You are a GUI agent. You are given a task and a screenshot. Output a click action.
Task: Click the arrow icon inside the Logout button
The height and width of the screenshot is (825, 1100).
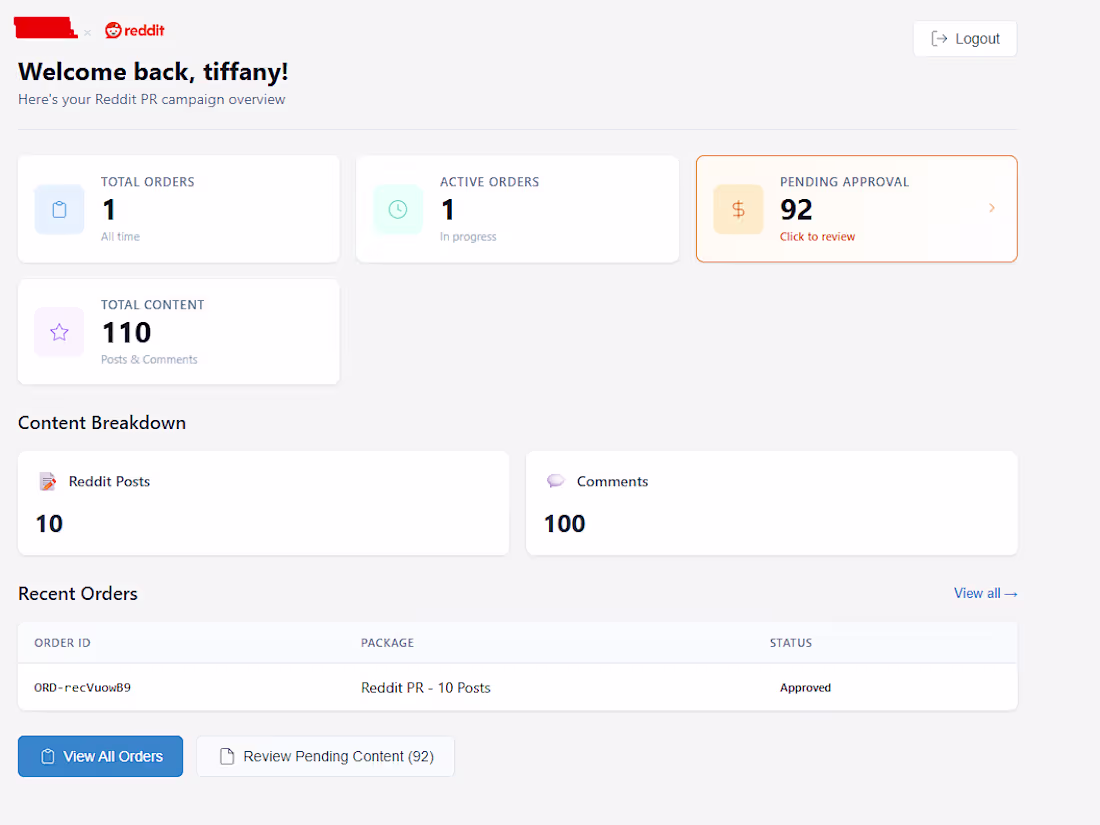coord(940,38)
